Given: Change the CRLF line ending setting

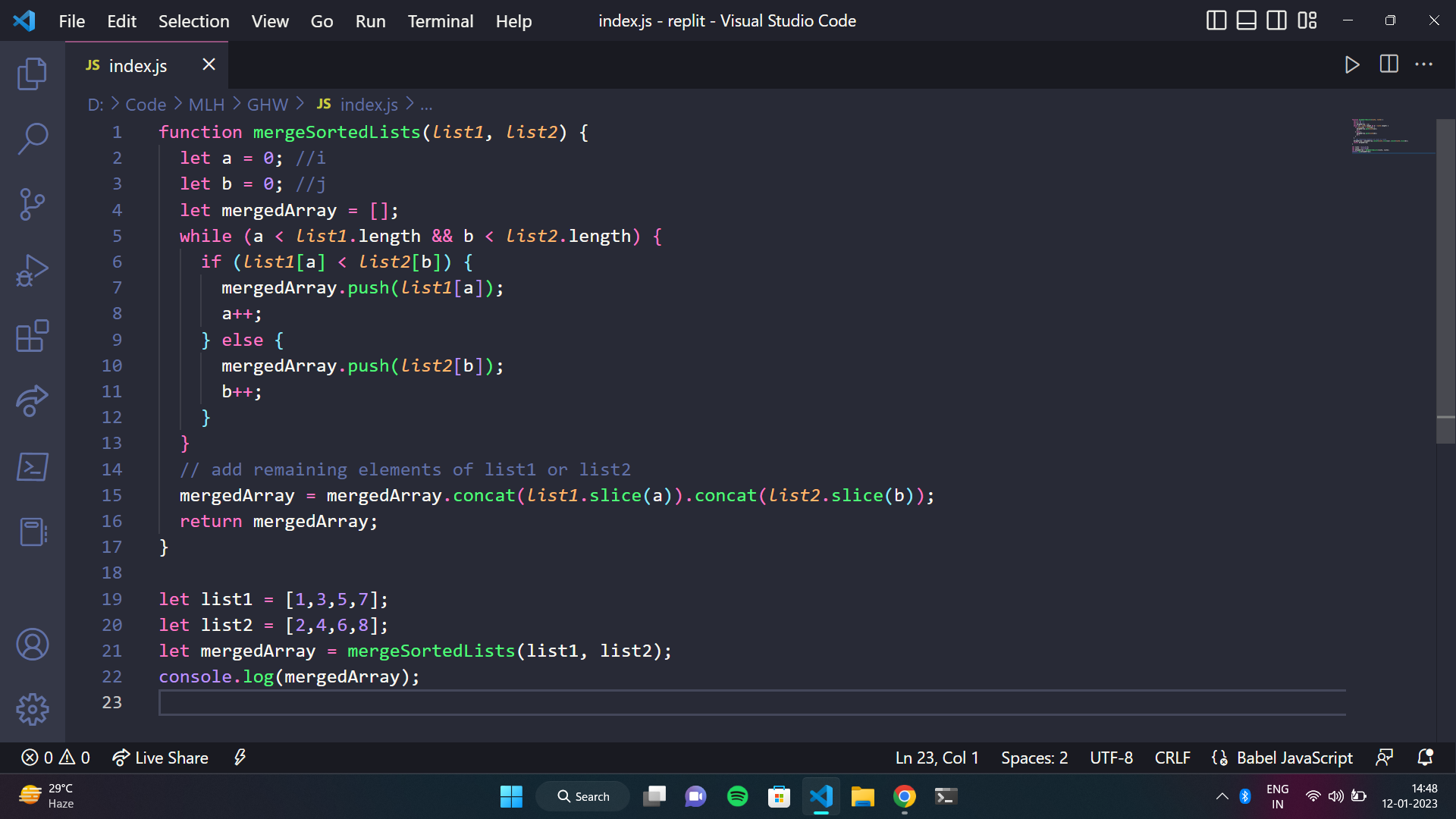Looking at the screenshot, I should pos(1172,757).
